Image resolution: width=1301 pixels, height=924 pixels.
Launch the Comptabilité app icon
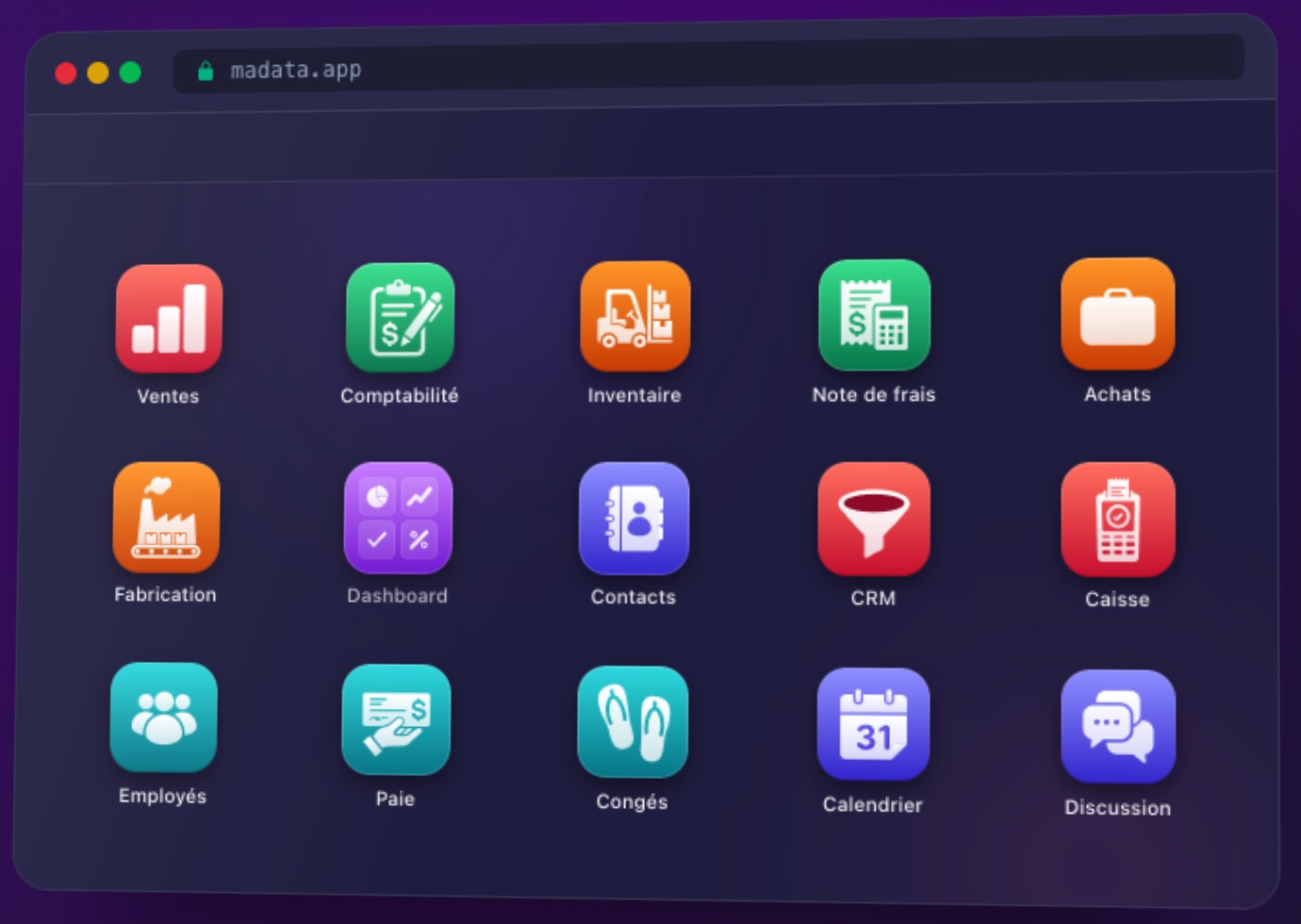tap(400, 317)
